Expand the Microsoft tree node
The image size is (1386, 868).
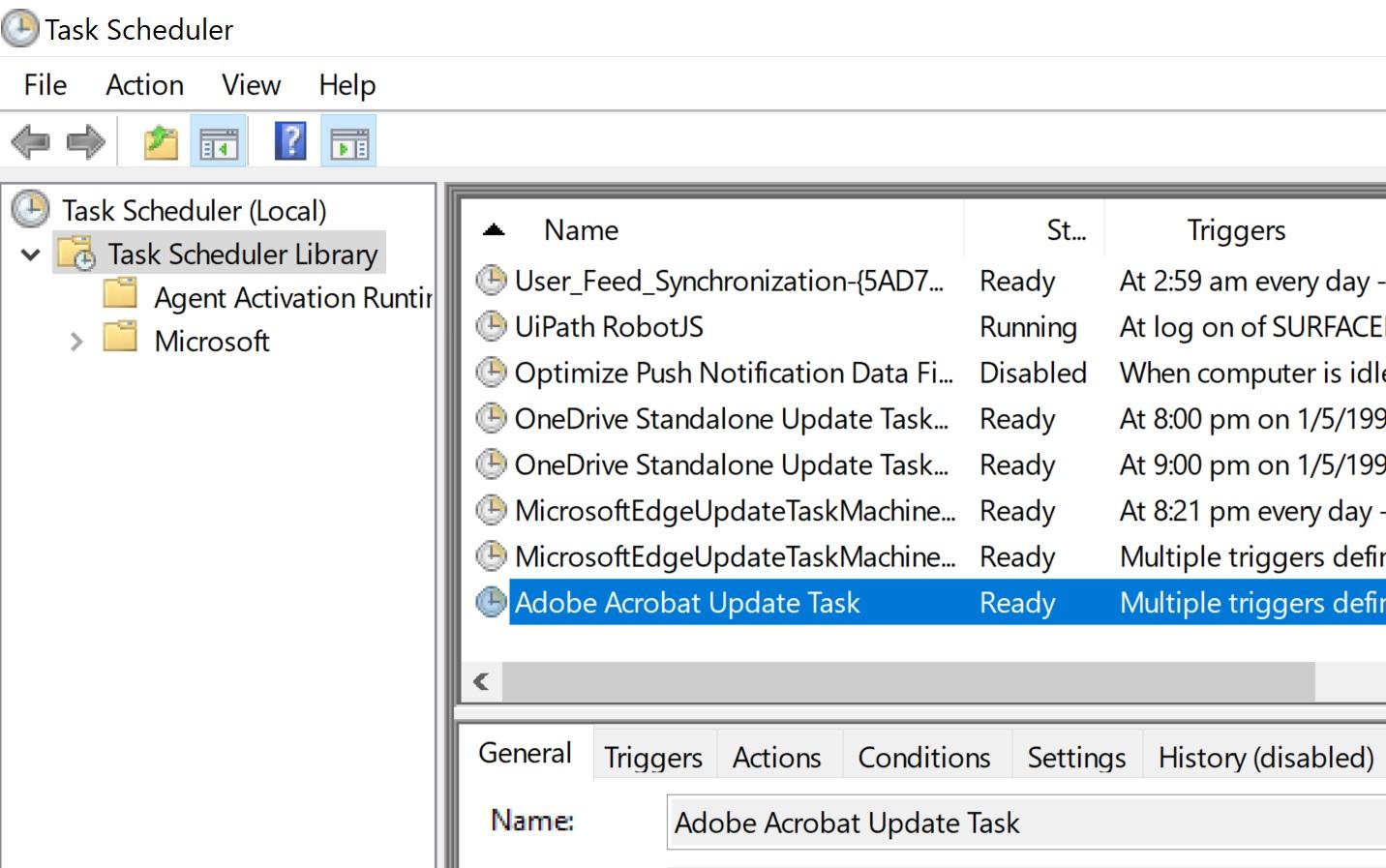pyautogui.click(x=75, y=341)
